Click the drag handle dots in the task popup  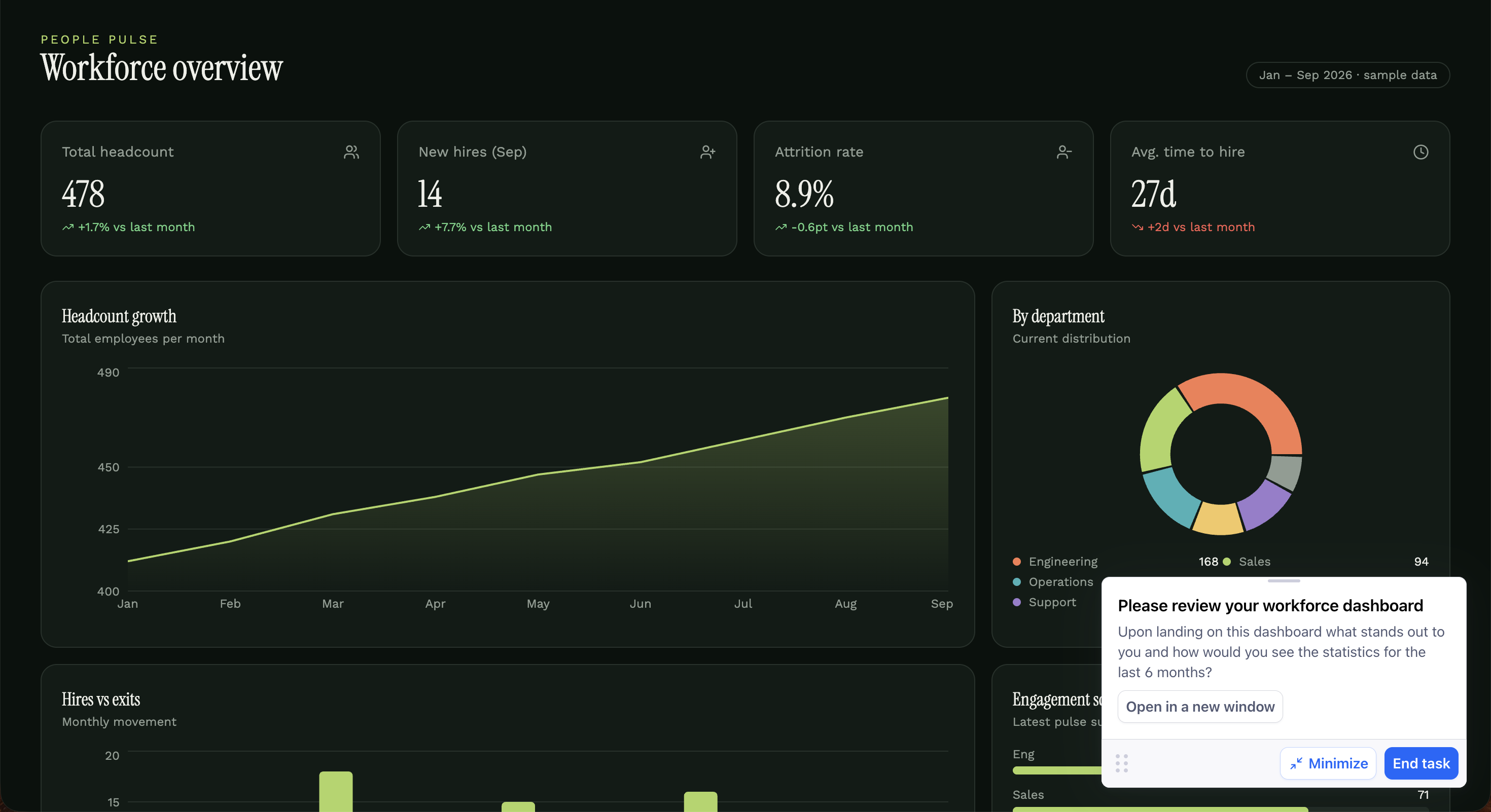tap(1122, 763)
